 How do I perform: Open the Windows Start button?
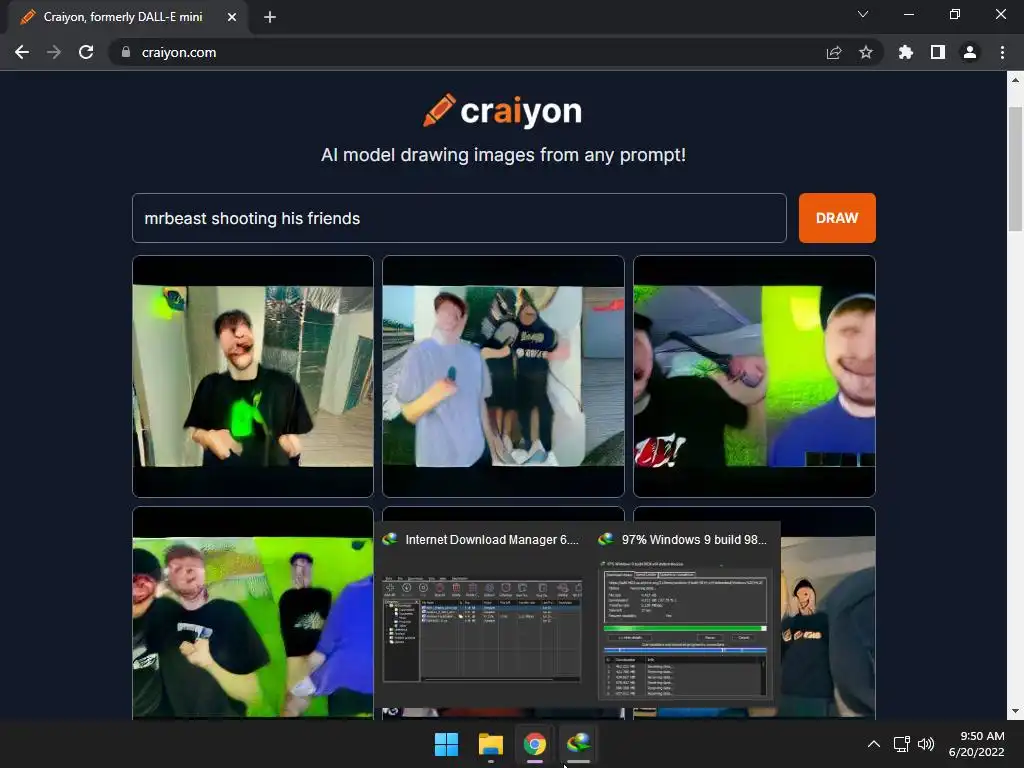tap(447, 744)
